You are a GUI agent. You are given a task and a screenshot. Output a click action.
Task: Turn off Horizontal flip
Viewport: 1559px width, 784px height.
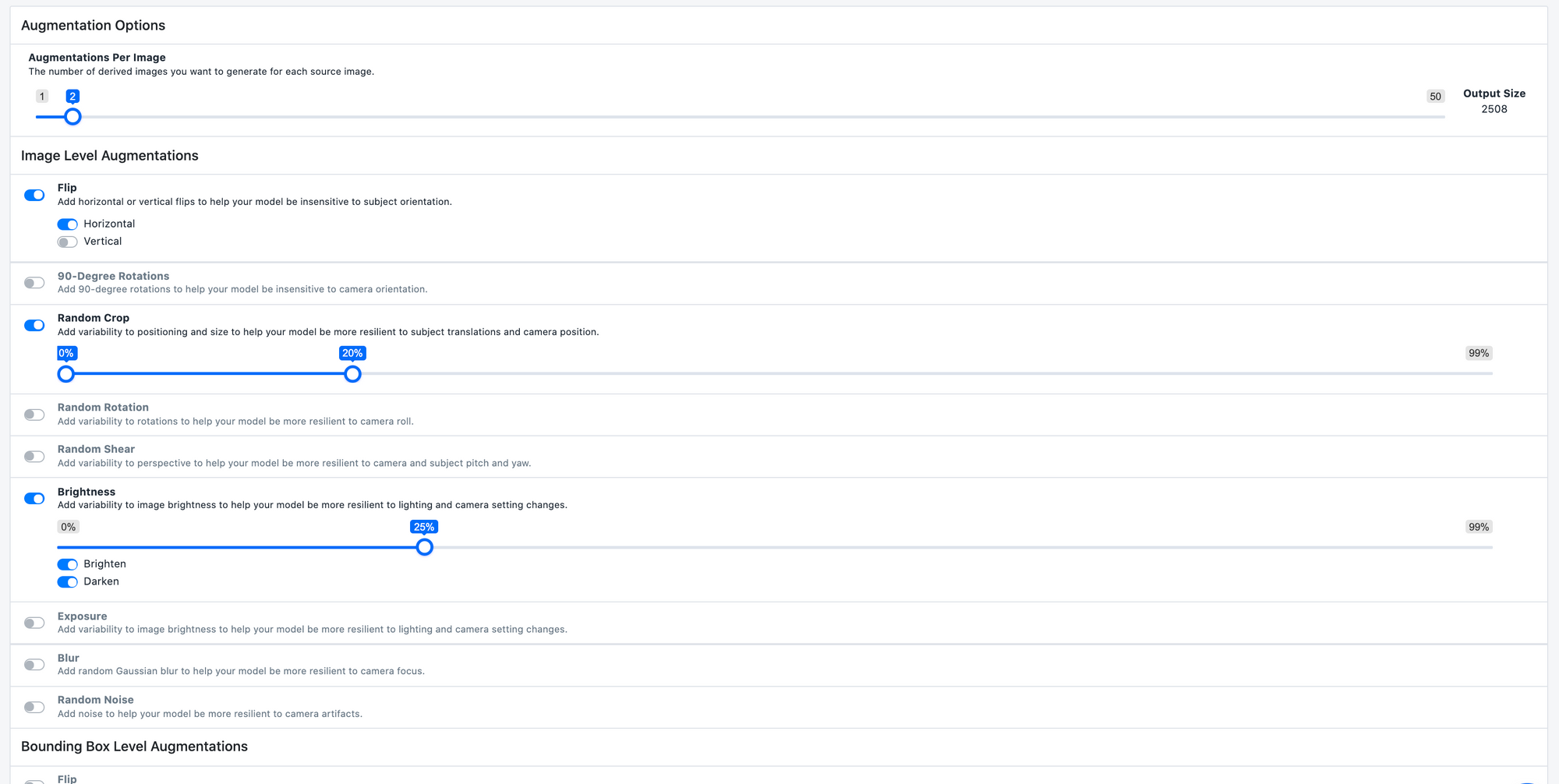point(67,224)
